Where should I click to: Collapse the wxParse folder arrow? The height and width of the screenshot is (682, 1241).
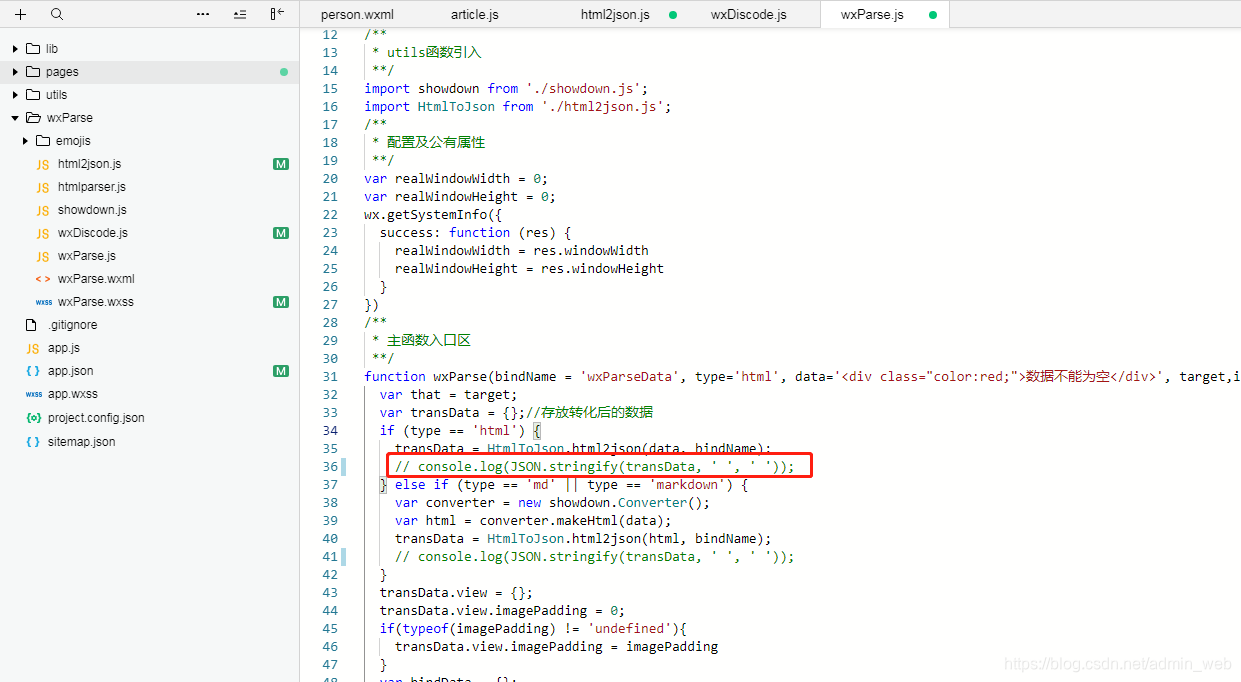coord(15,117)
